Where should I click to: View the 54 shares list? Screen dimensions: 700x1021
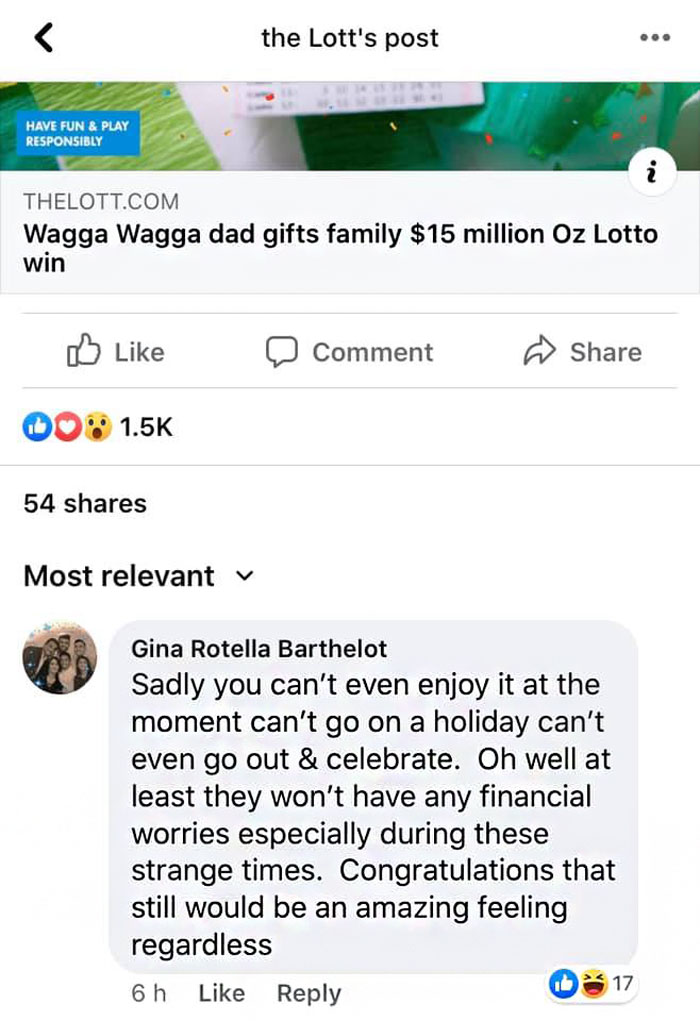pos(84,503)
